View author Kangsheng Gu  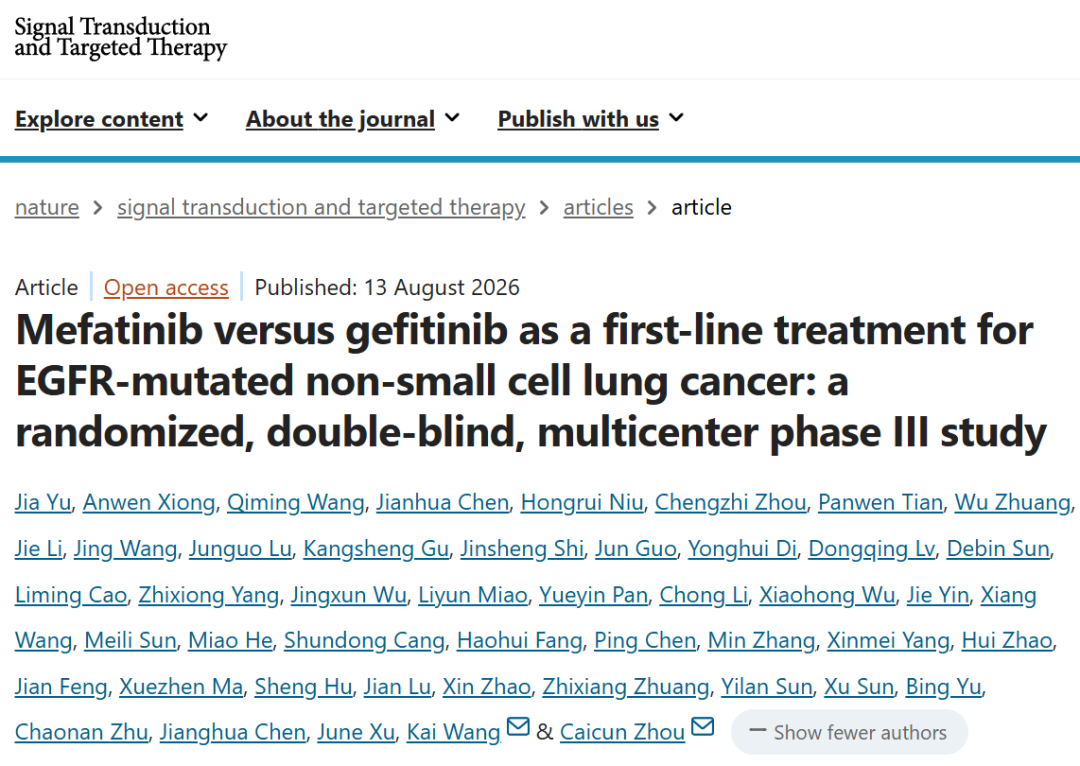pos(376,548)
